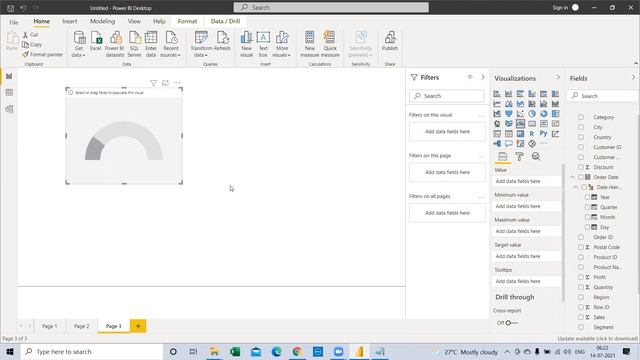This screenshot has height=360, width=640.
Task: Choose the Q&A visual icon
Action: pos(509,144)
